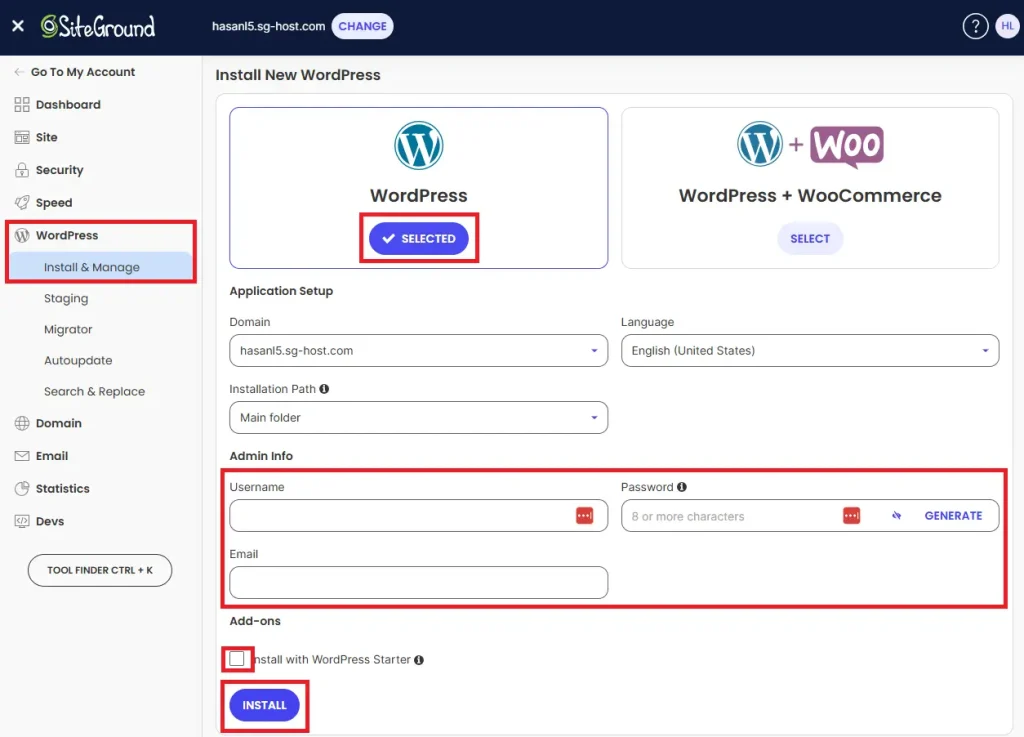Open the Migrator submenu item
Screen dimensions: 1024x737
tap(68, 330)
